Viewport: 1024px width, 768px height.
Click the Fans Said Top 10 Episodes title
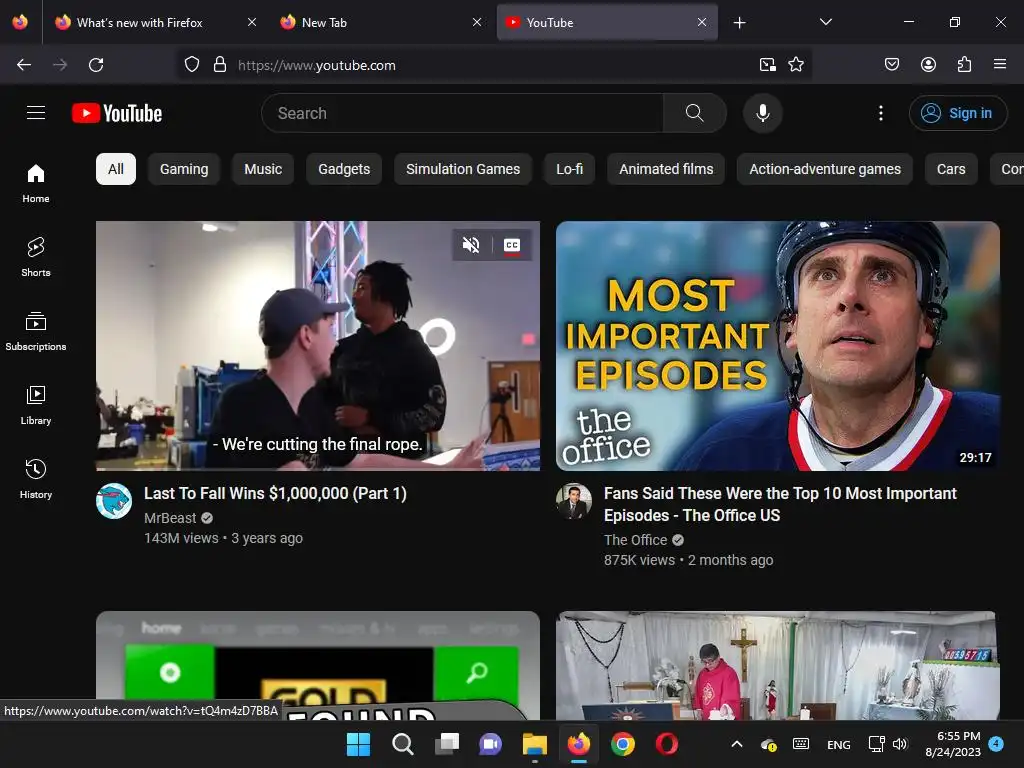(780, 504)
